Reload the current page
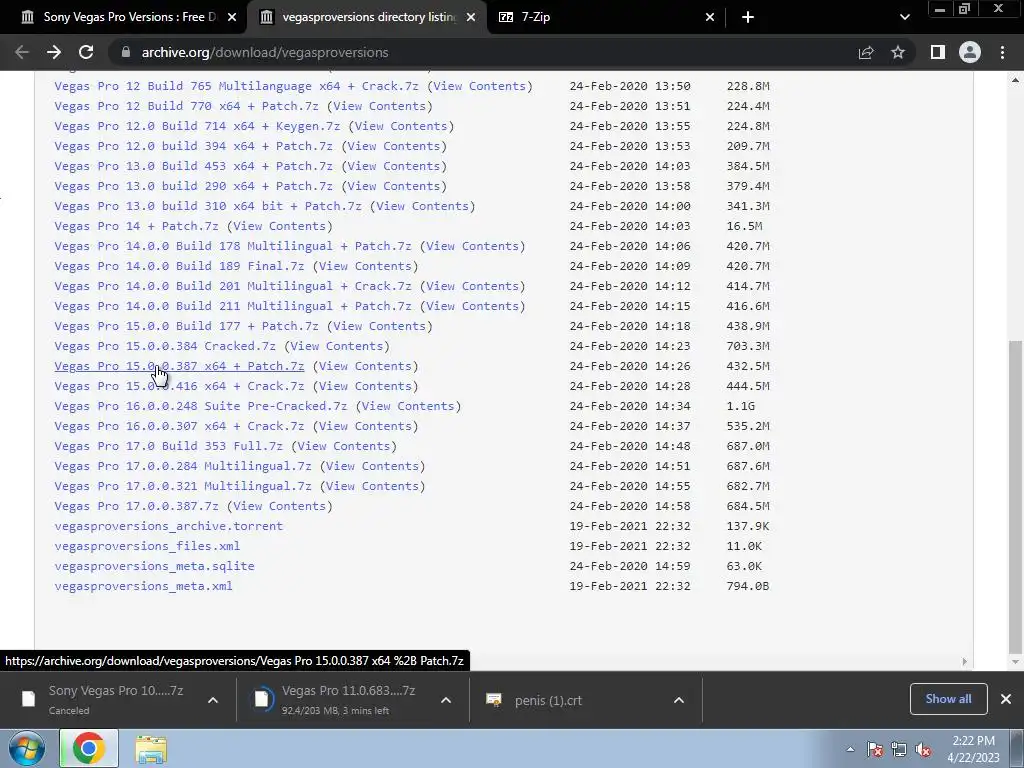Image resolution: width=1024 pixels, height=768 pixels. (x=86, y=52)
